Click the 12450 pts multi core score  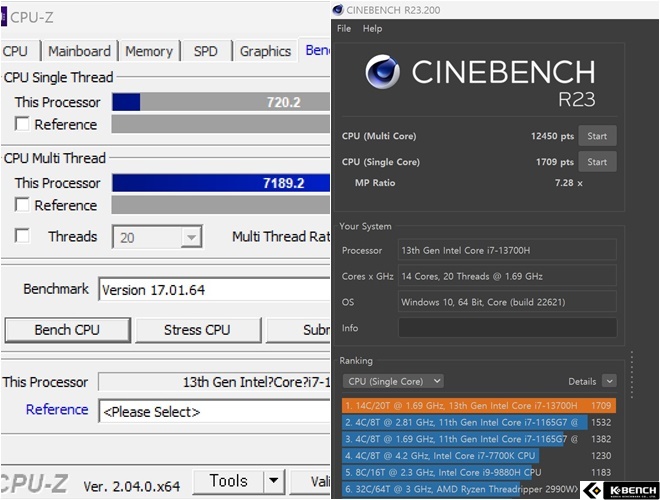point(552,136)
